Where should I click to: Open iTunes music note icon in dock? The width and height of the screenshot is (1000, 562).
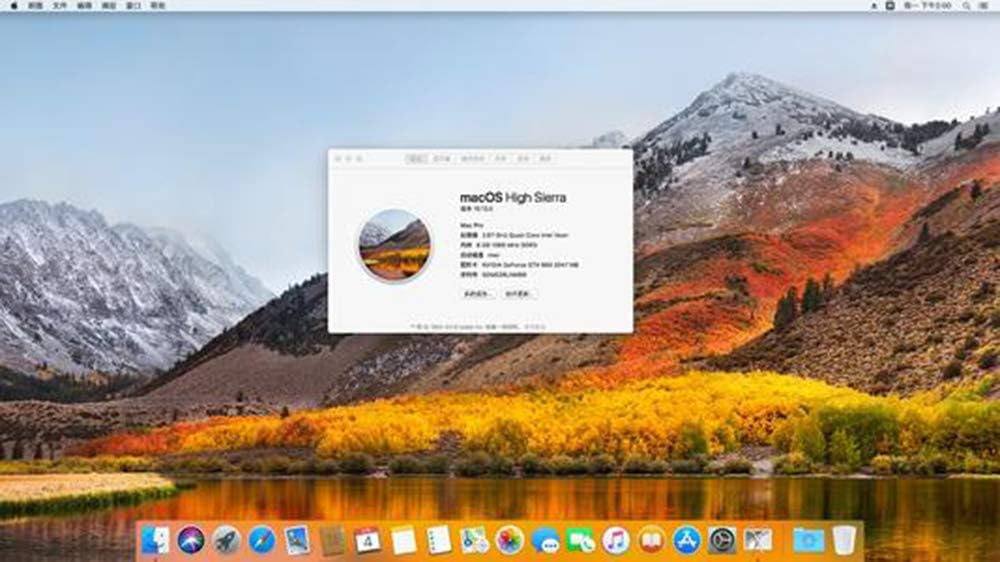point(615,540)
